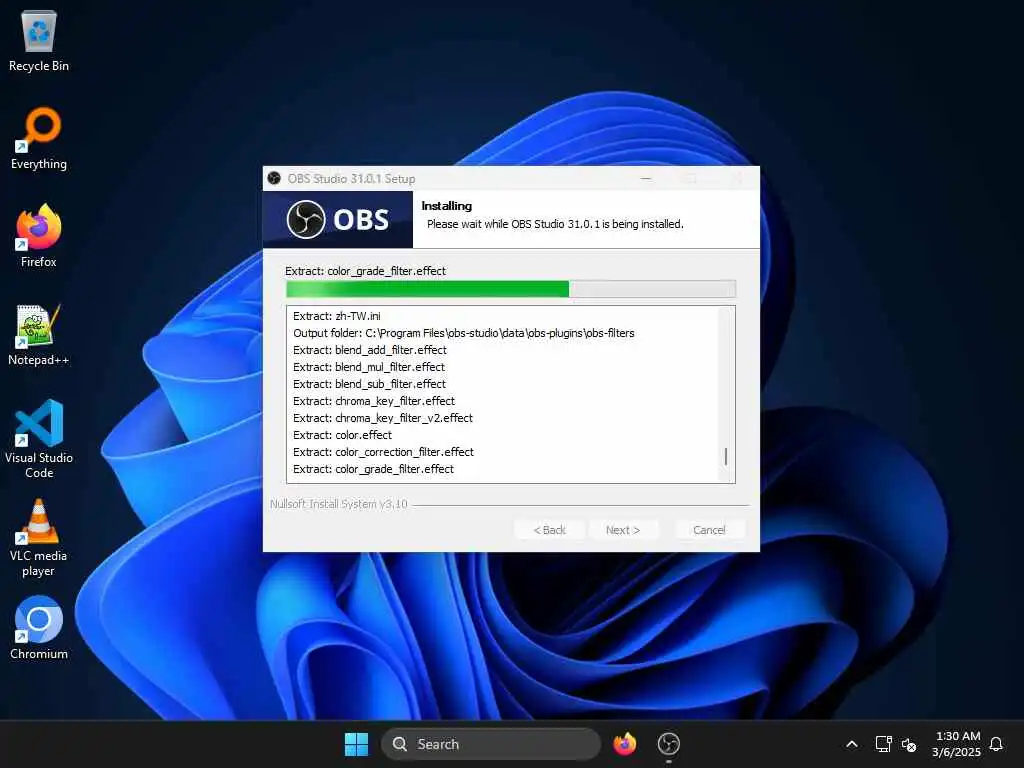Click the 'OBS Studio 31.0.1 Setup' title
Screen dimensions: 1024x768
coord(351,178)
